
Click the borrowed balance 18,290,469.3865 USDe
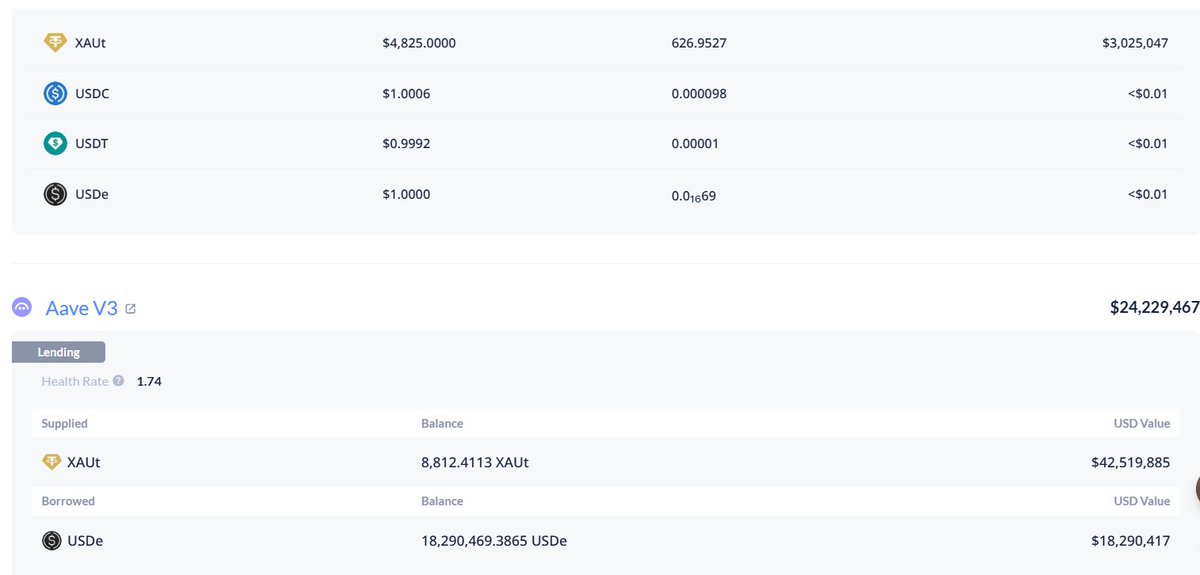pos(494,541)
